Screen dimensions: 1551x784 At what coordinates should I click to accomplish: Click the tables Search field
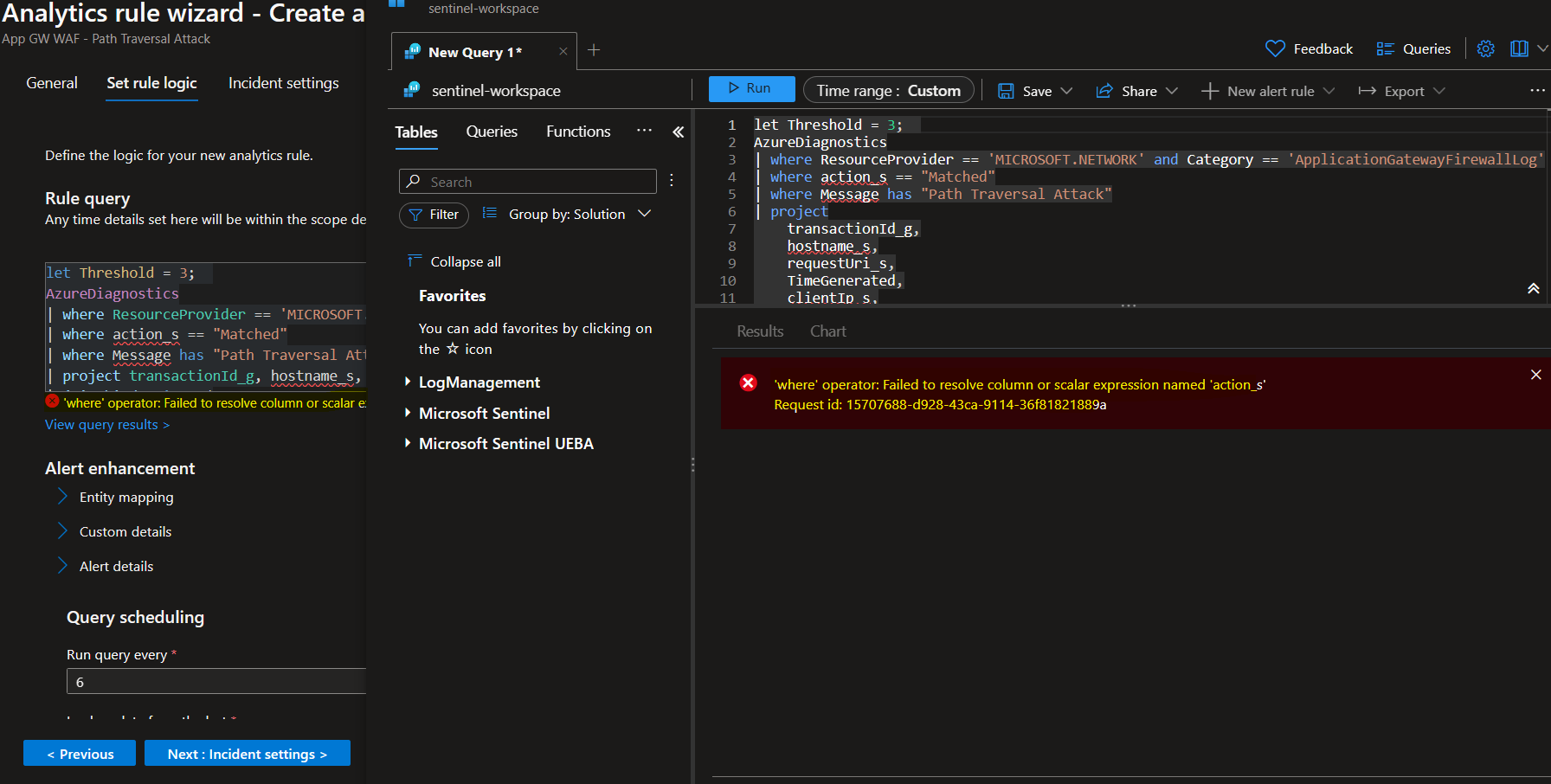tap(527, 182)
